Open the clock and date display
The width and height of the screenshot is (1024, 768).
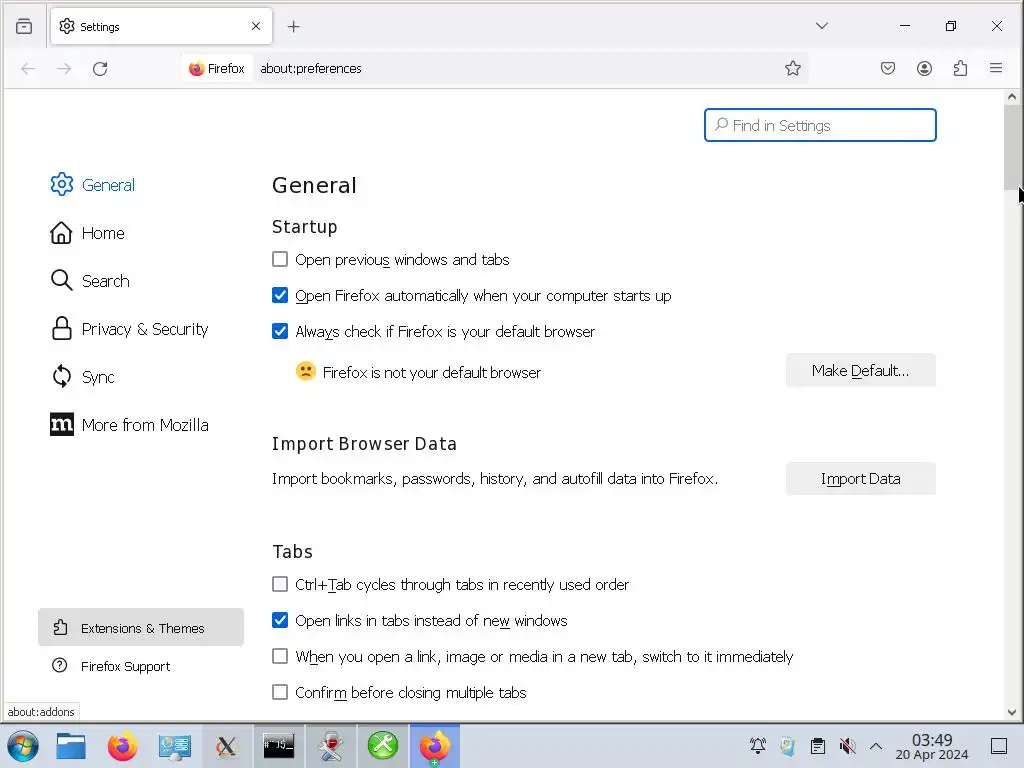point(932,747)
